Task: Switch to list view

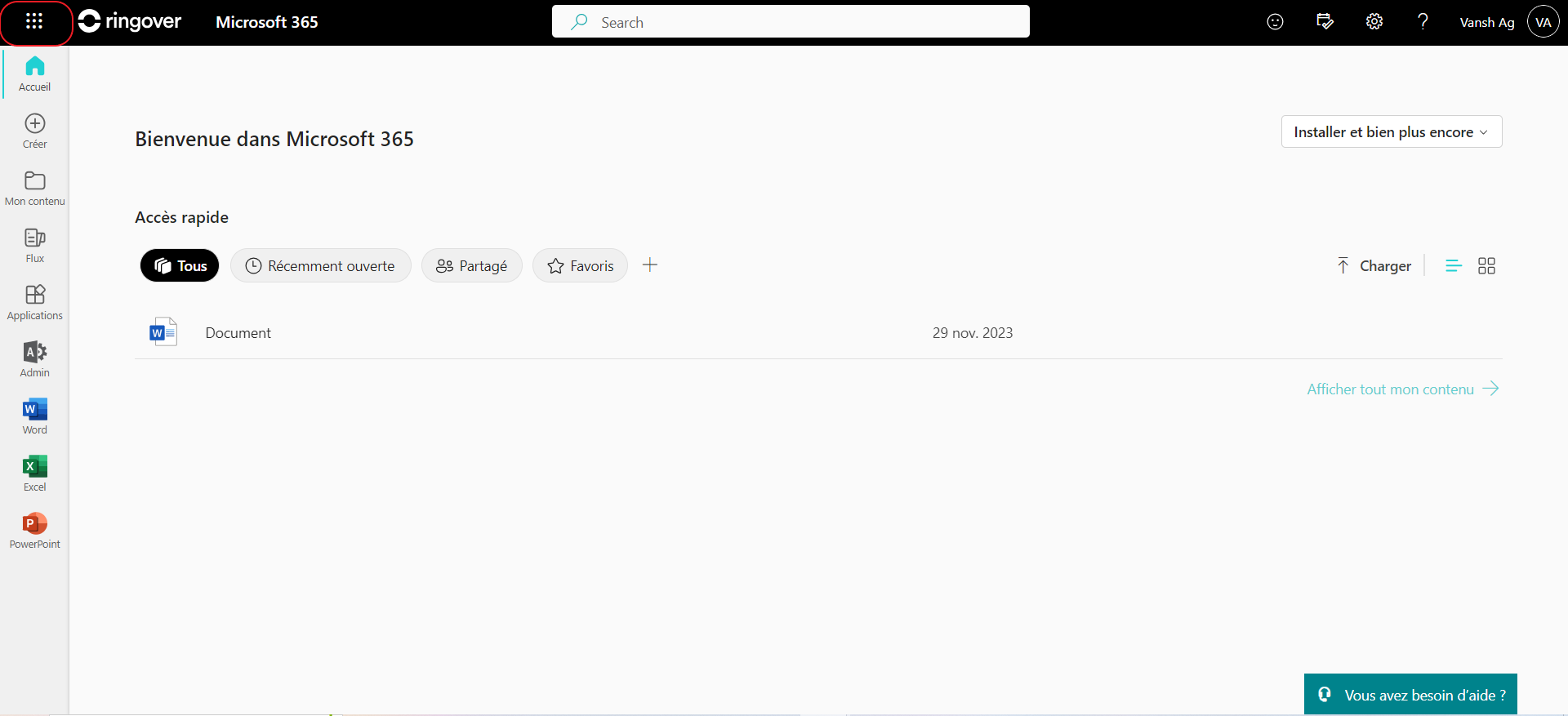Action: 1454,265
